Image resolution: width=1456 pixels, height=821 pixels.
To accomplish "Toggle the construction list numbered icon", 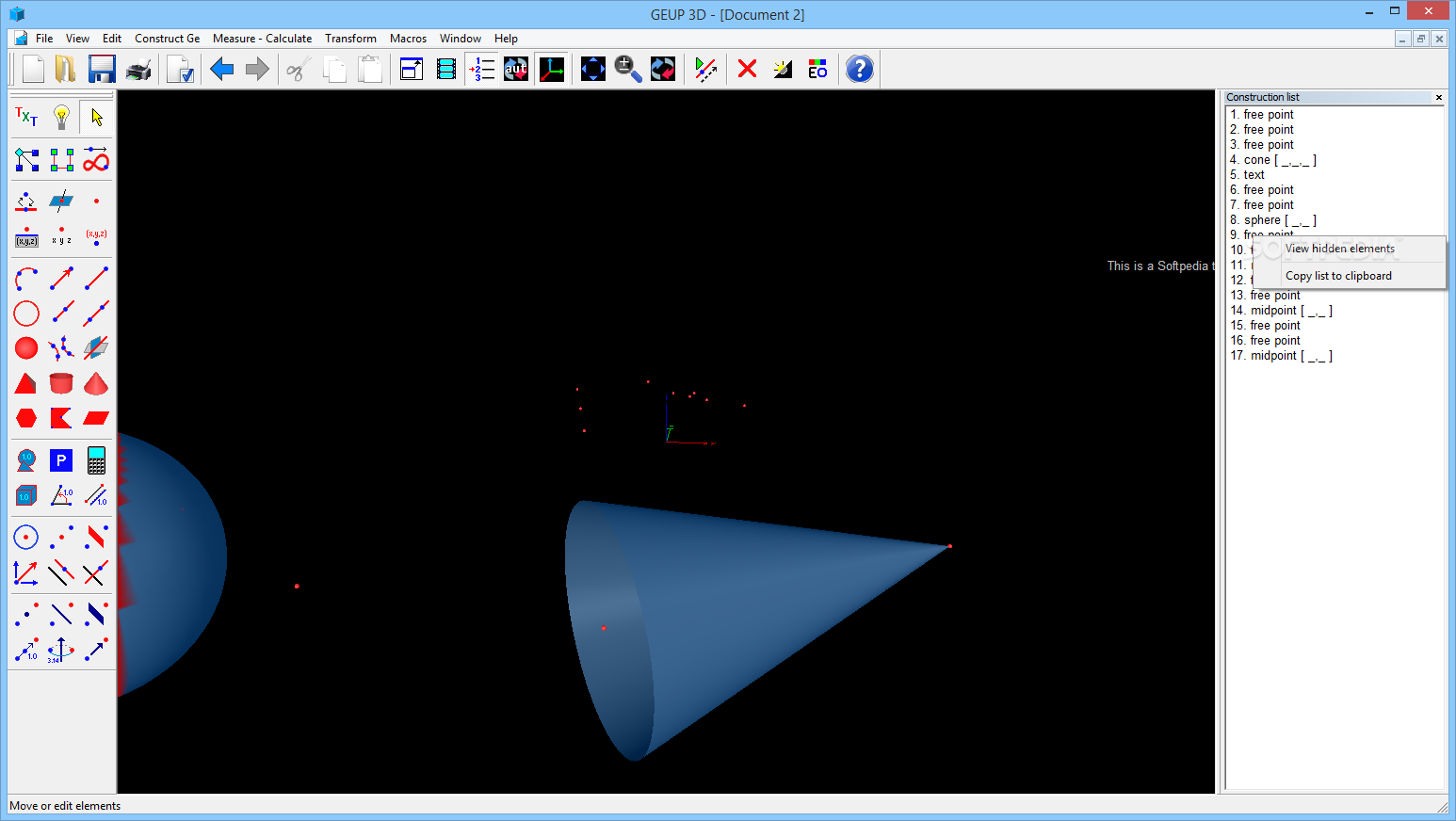I will click(481, 69).
